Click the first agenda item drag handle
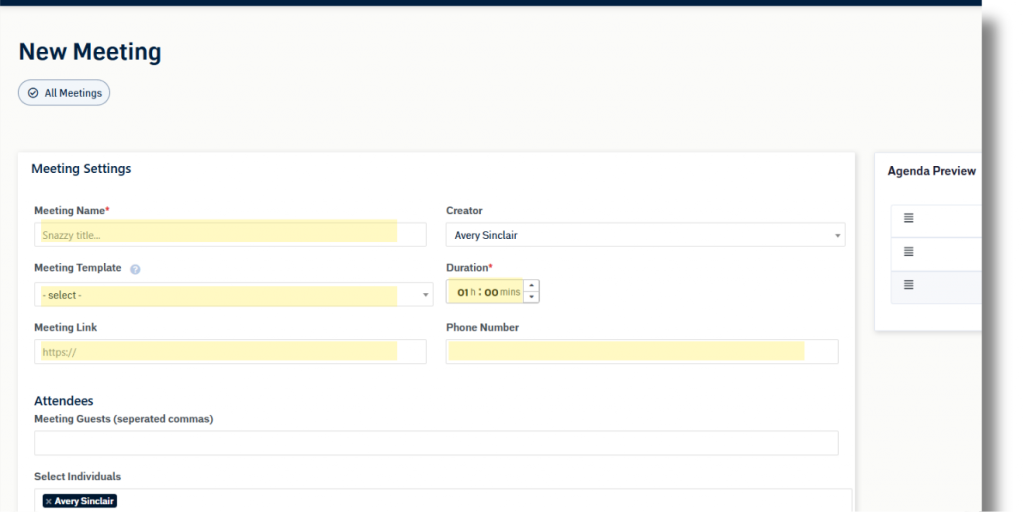1024x512 pixels. (x=909, y=218)
